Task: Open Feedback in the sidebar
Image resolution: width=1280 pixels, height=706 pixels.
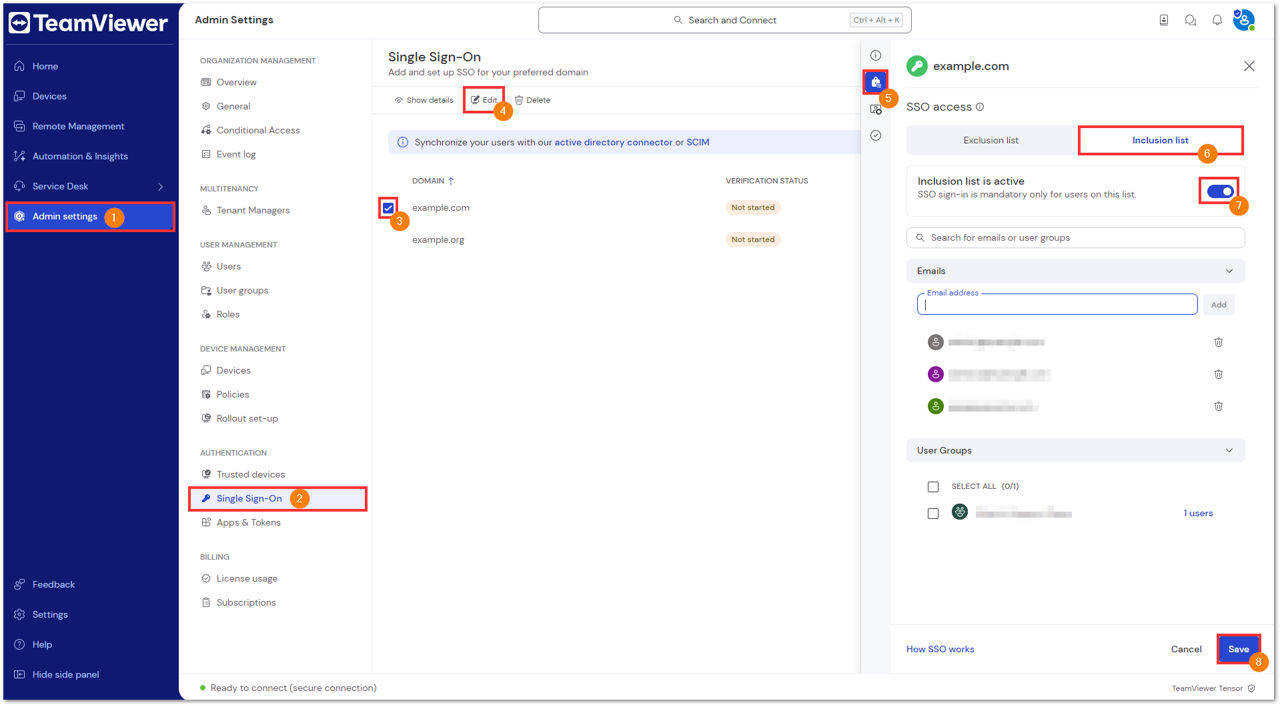Action: [x=53, y=584]
